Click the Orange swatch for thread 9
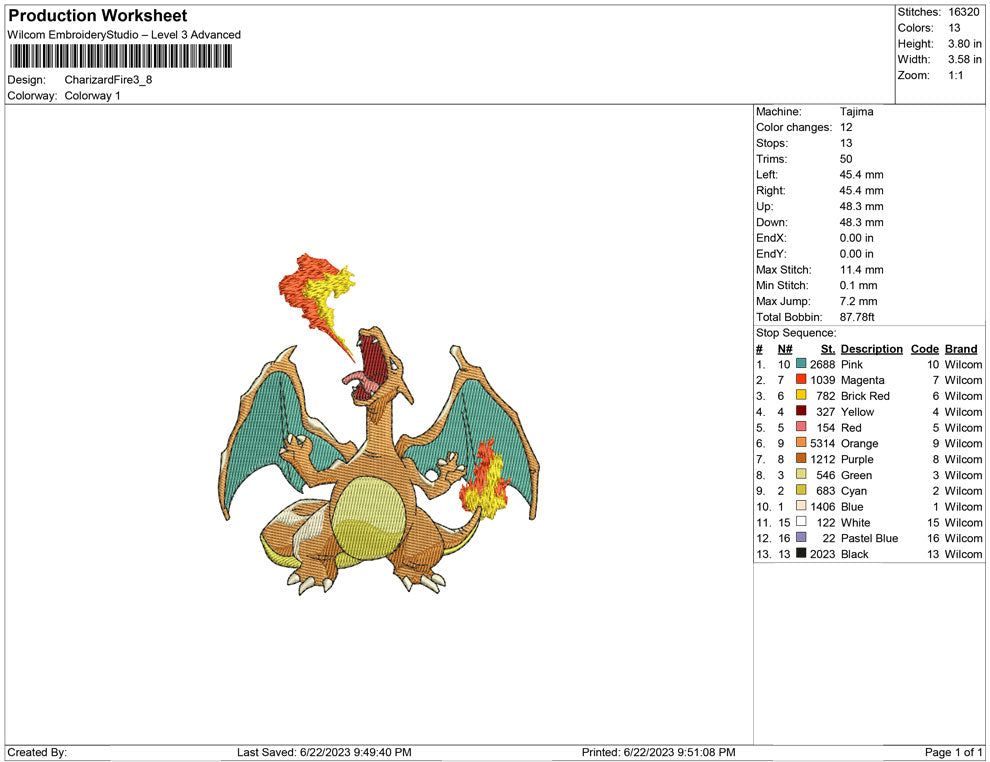Viewport: 990px width, 762px height. click(x=801, y=443)
